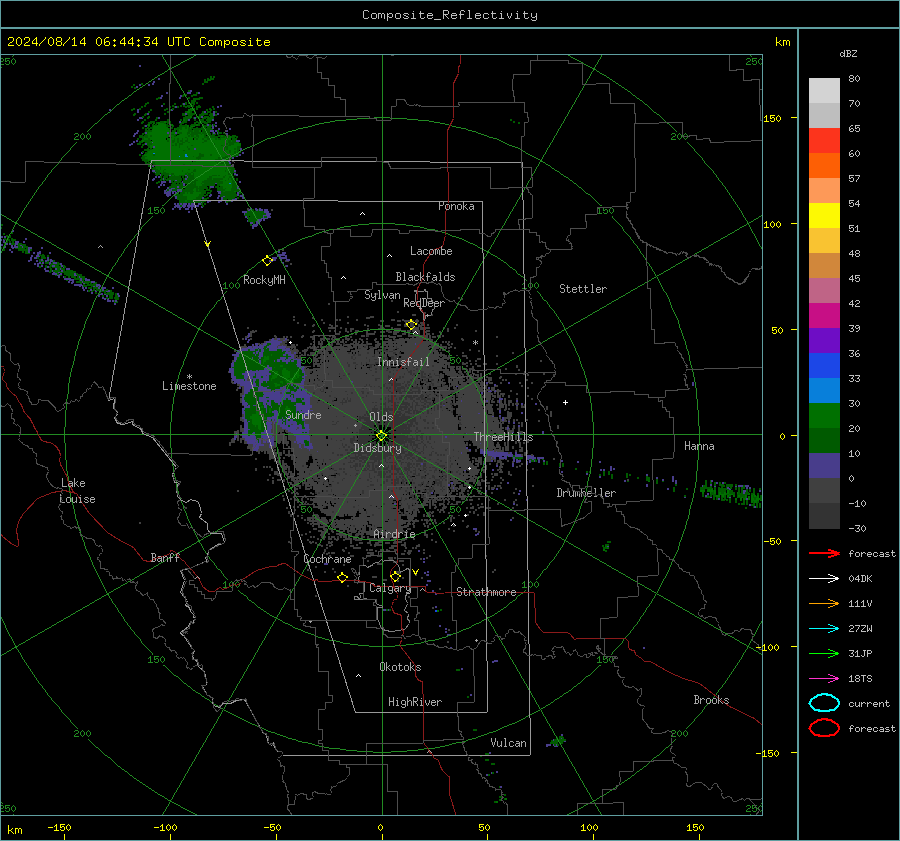Image resolution: width=900 pixels, height=841 pixels.
Task: Click the 150 tick on bottom axis
Action: pos(695,827)
